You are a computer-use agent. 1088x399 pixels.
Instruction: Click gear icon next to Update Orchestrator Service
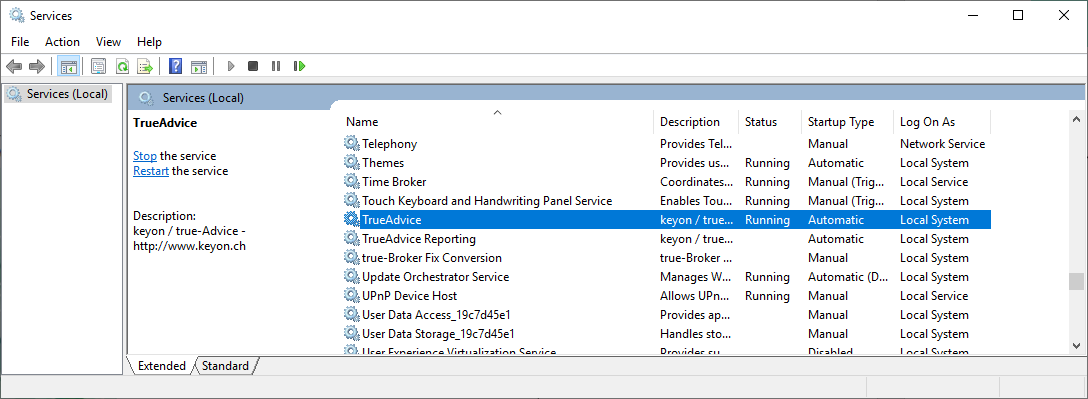click(352, 277)
